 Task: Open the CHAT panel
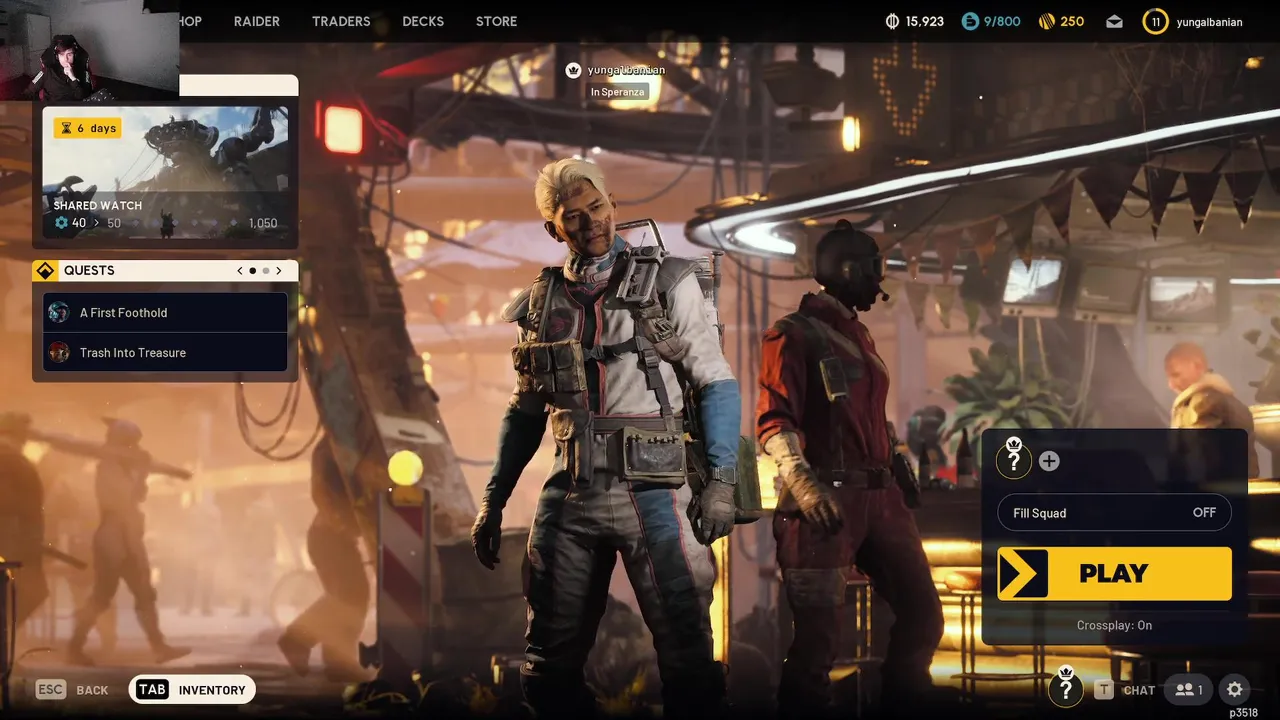coord(1139,690)
